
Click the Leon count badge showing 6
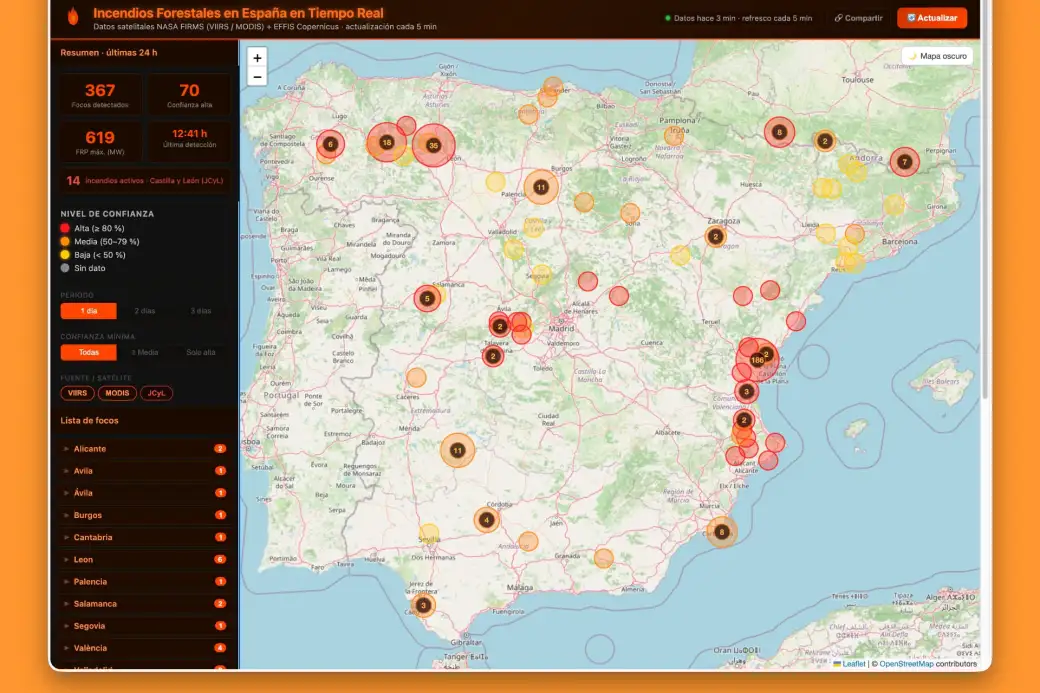(x=220, y=560)
